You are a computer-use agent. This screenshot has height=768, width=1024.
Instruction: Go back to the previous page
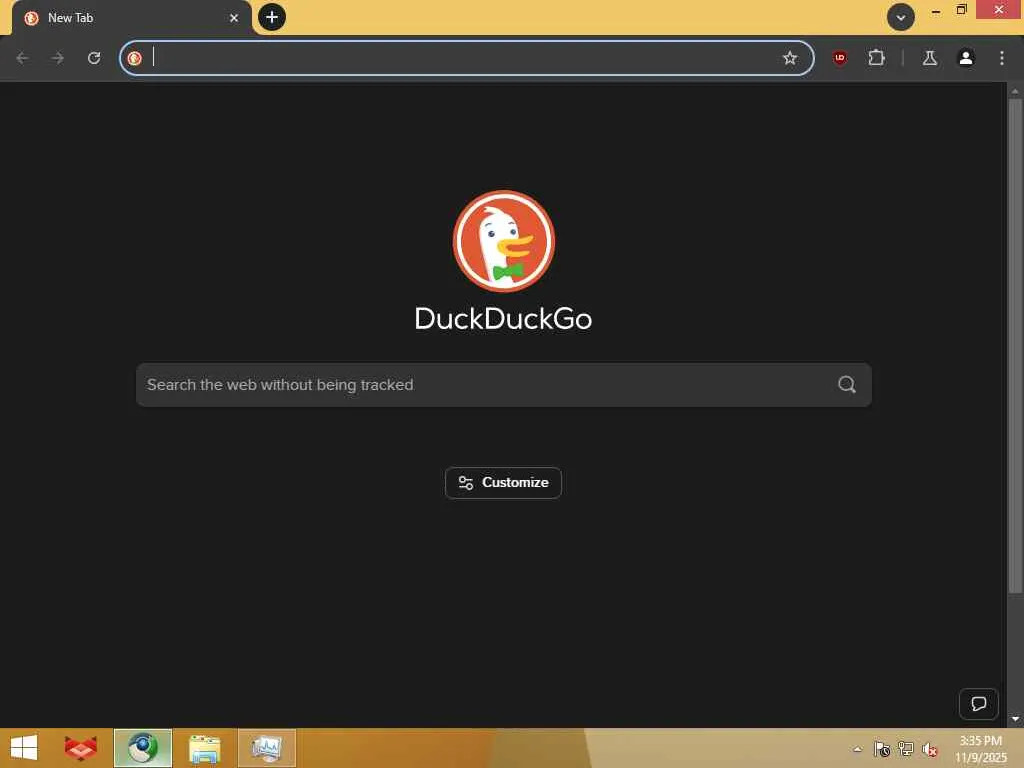point(22,58)
